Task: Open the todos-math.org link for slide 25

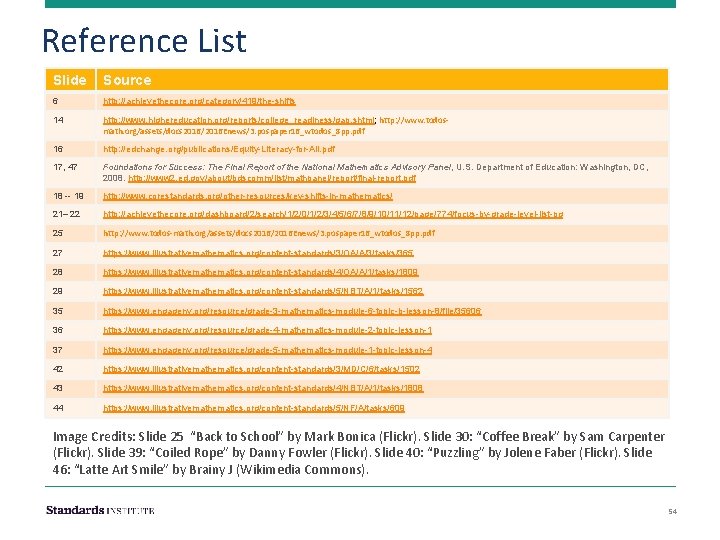Action: [x=269, y=233]
